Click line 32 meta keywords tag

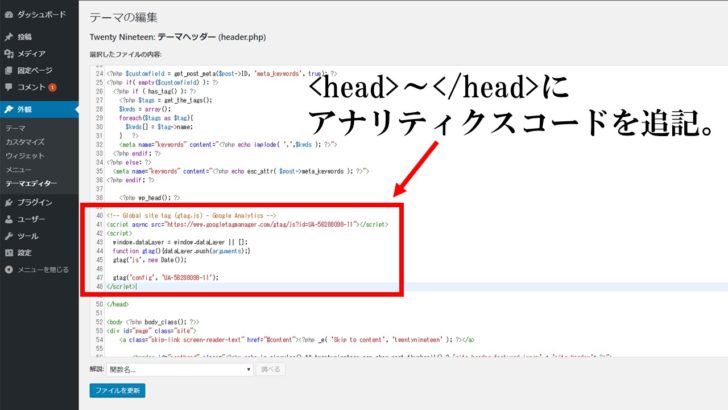tap(228, 144)
